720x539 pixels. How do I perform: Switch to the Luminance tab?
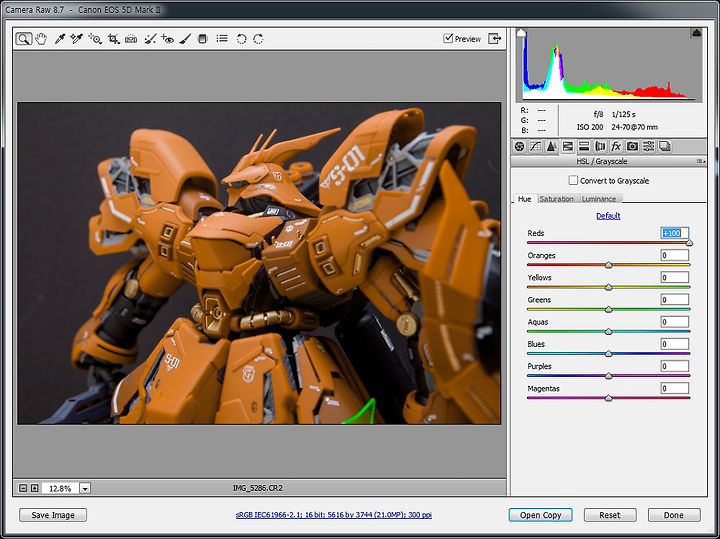pyautogui.click(x=599, y=199)
